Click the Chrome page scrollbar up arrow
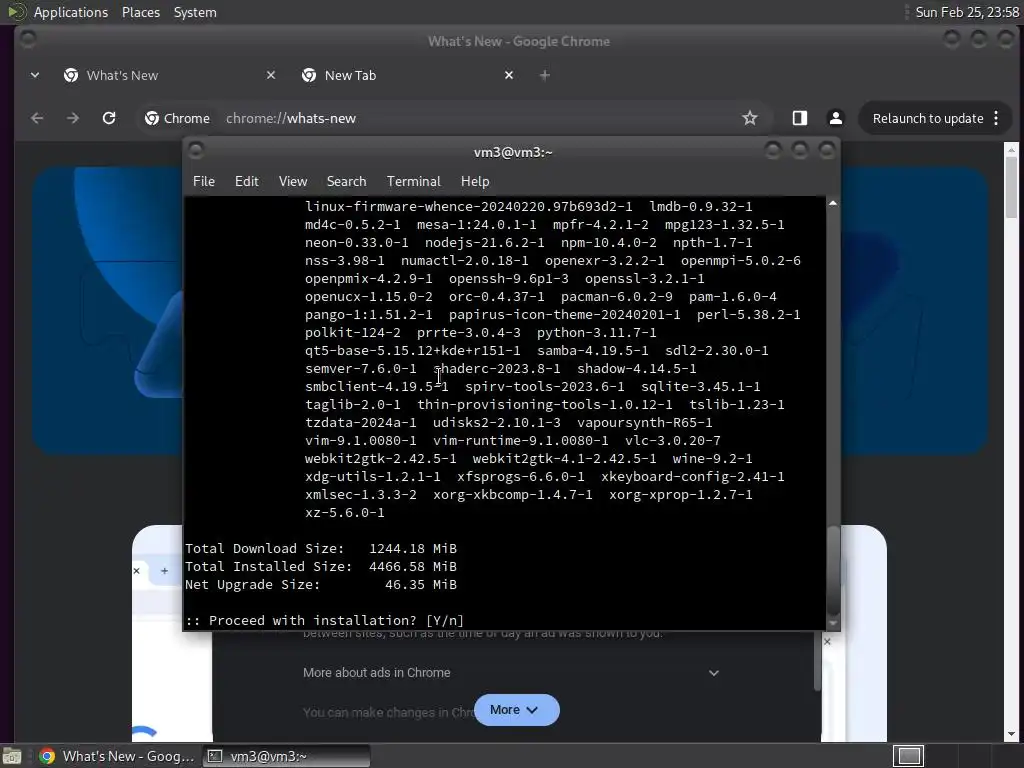This screenshot has width=1024, height=768. [1011, 150]
